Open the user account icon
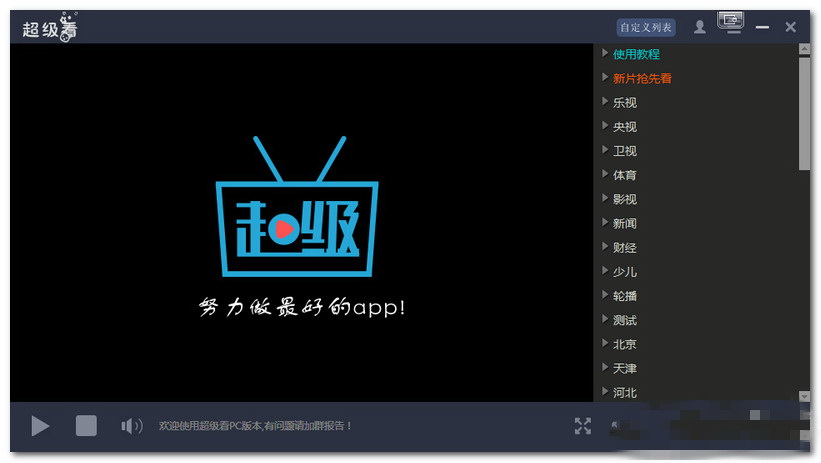The width and height of the screenshot is (821, 463). point(700,27)
